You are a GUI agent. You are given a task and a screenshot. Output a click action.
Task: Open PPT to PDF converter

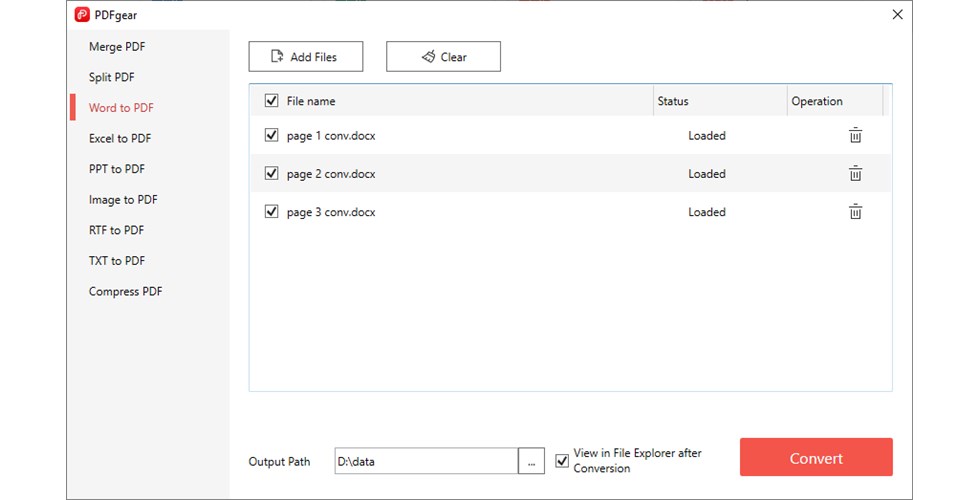click(117, 169)
